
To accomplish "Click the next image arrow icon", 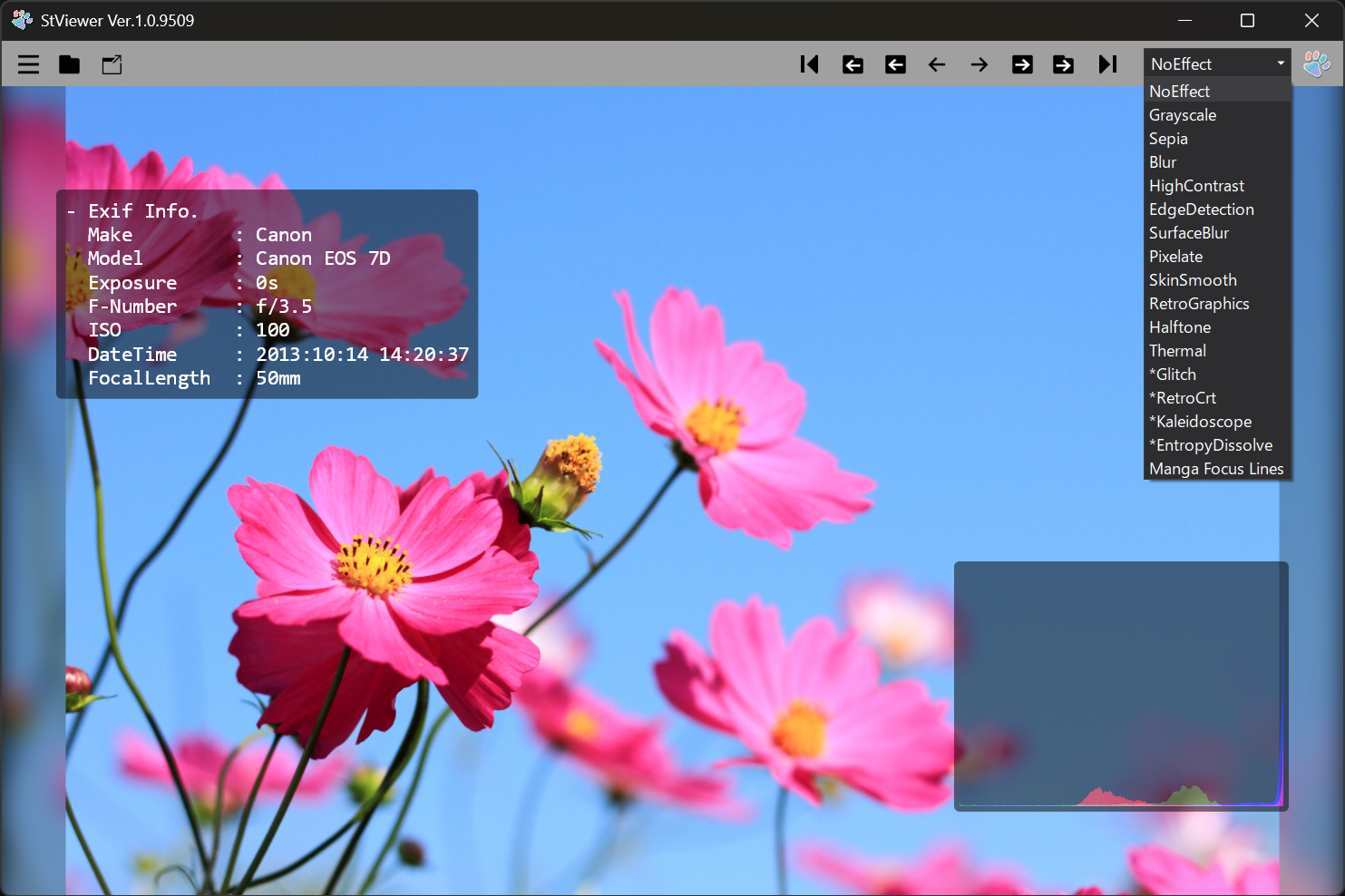I will pos(980,64).
